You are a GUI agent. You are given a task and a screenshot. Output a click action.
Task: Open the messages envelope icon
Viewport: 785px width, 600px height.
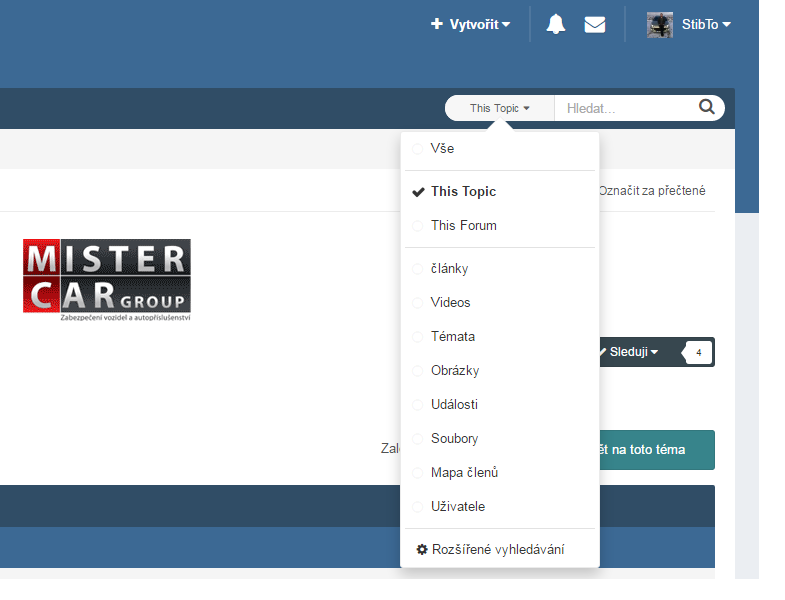click(595, 25)
